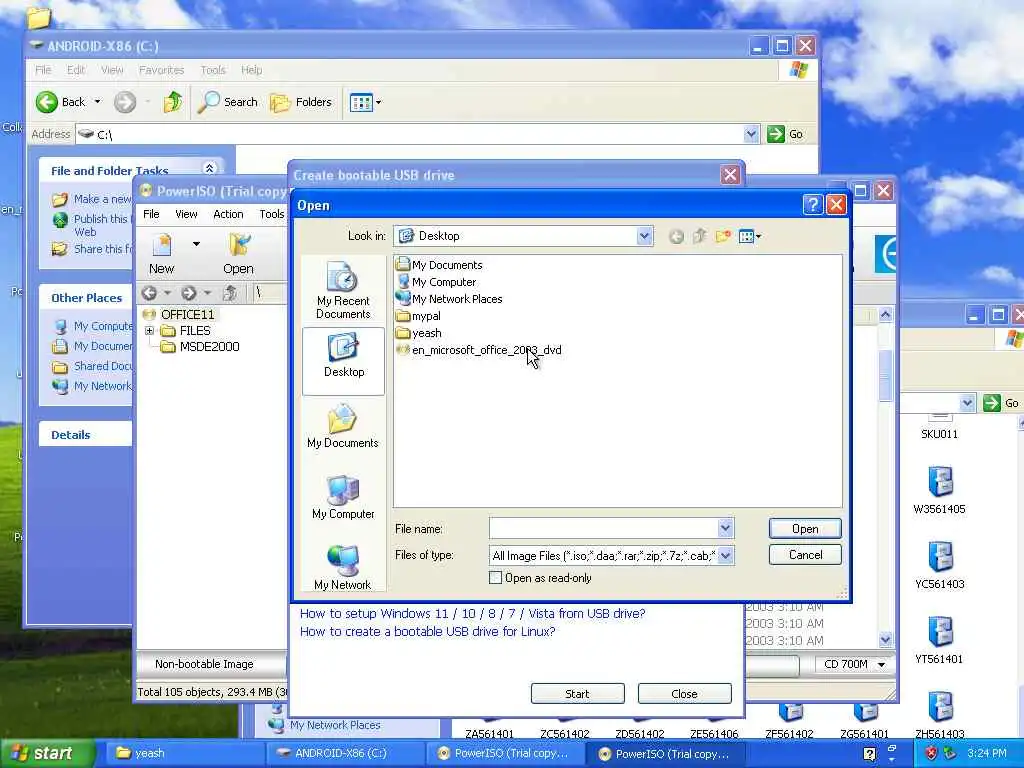Create new folder in Open dialog
1024x768 pixels.
[722, 236]
